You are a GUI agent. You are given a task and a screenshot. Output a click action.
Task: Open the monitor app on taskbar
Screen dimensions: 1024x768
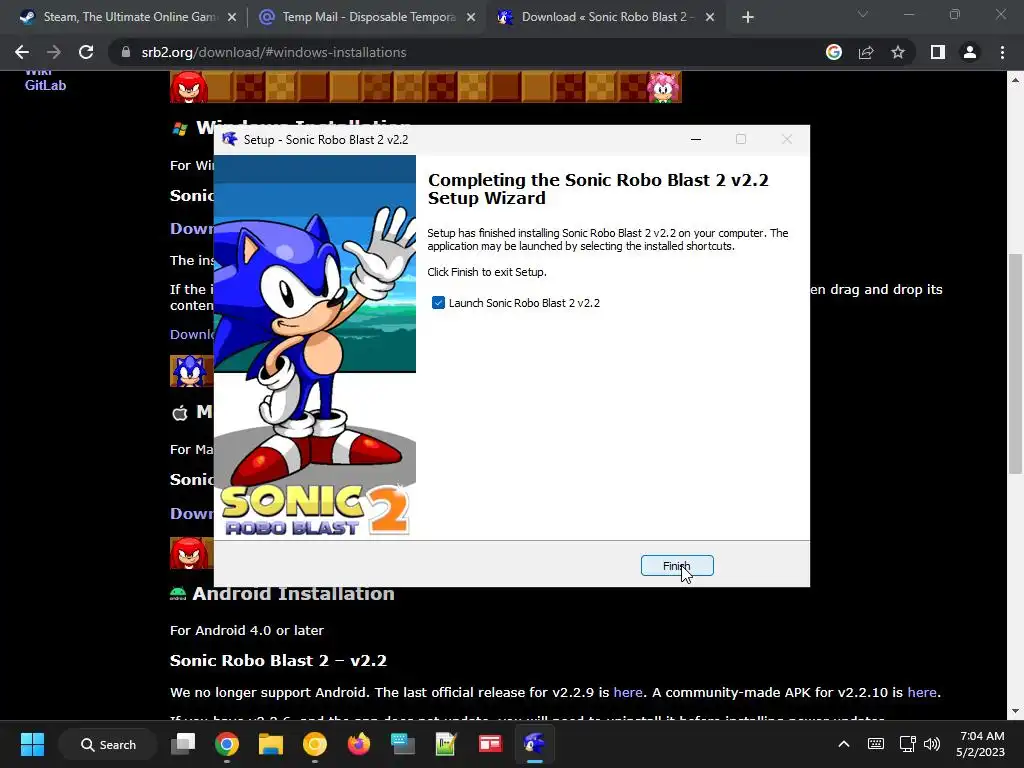pos(402,744)
